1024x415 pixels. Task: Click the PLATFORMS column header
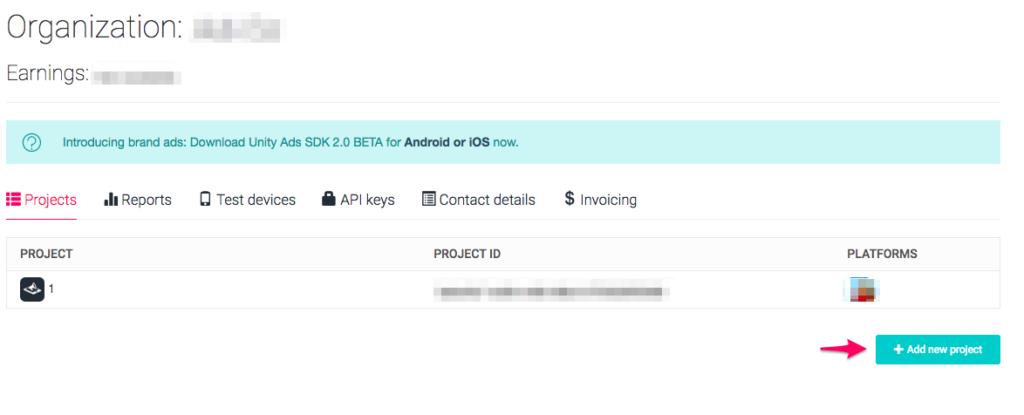tap(882, 254)
